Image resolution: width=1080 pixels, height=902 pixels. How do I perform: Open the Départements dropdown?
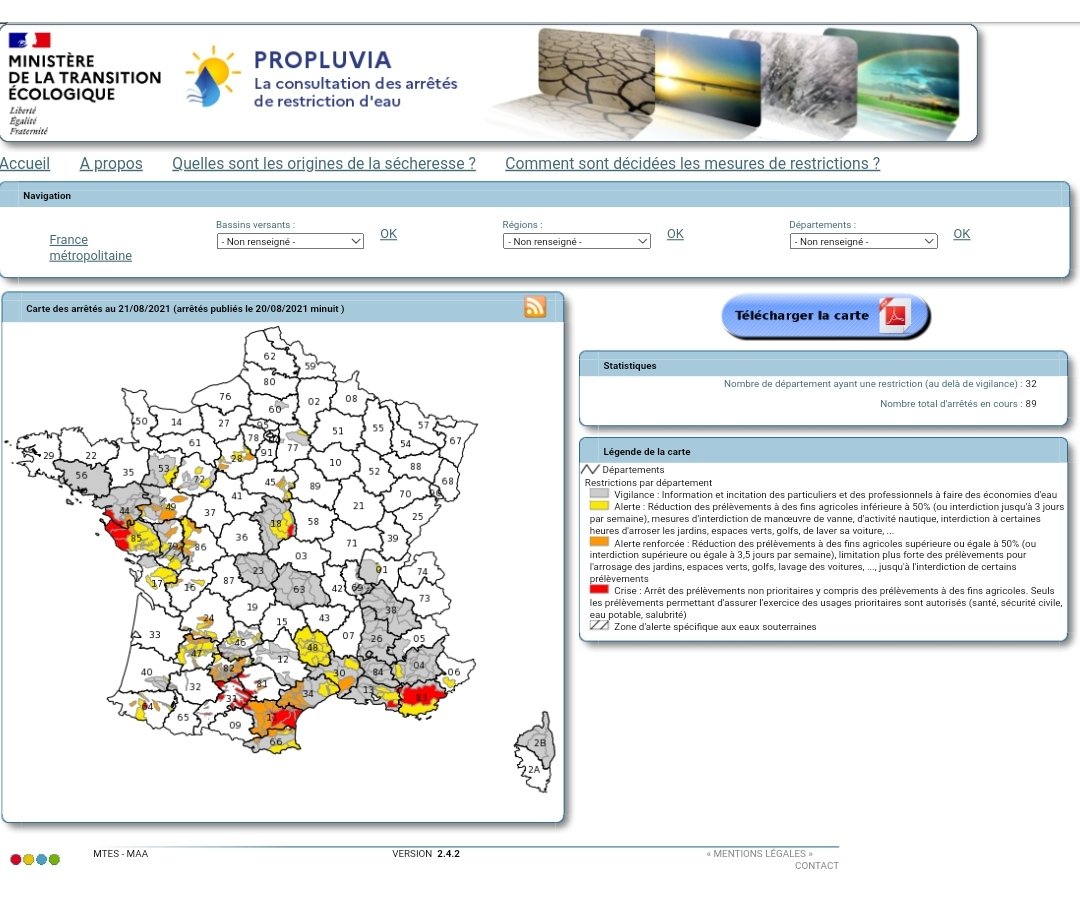(x=864, y=241)
